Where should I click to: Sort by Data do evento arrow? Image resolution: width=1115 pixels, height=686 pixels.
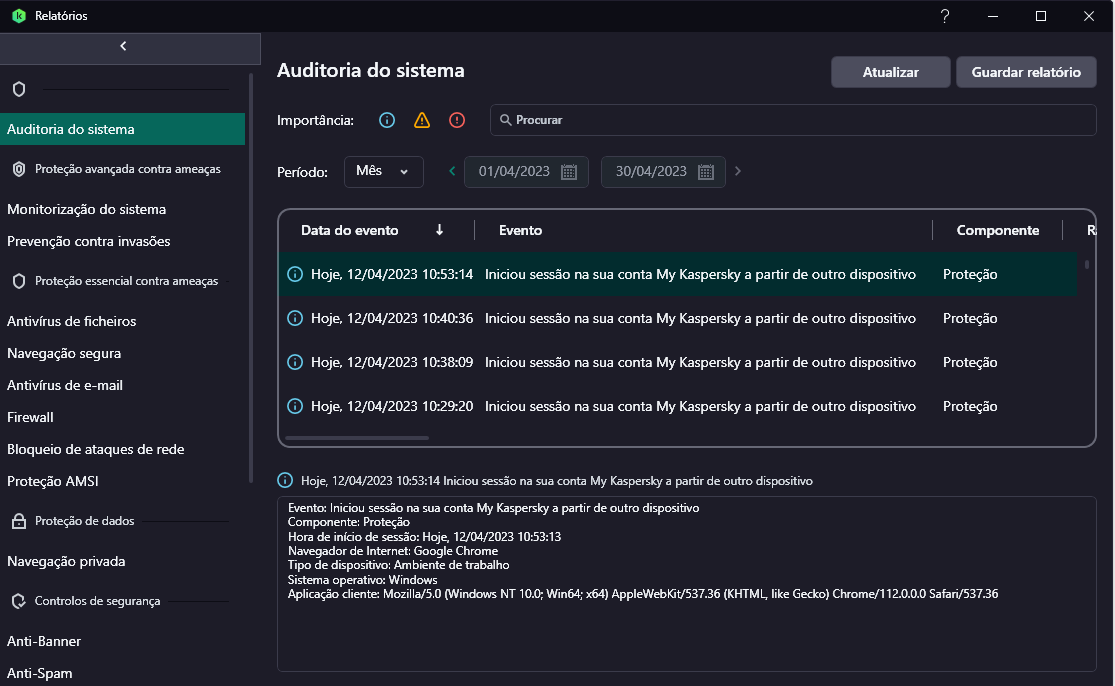pos(439,230)
